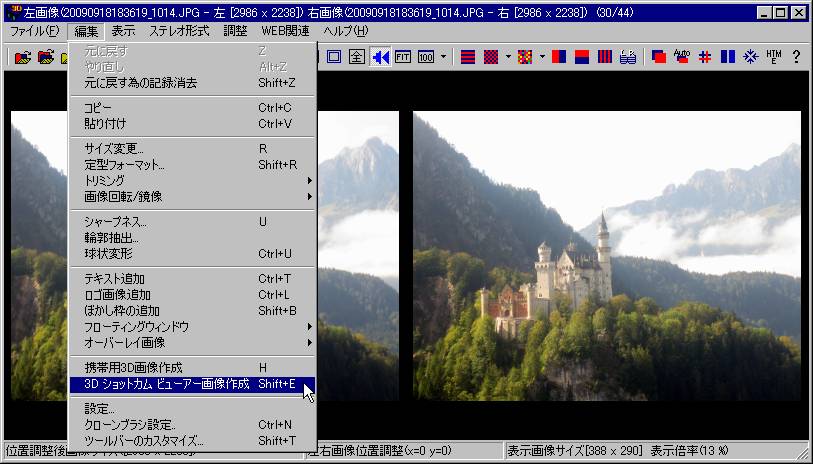Screen dimensions: 813x464
Task: Click the 表示倍率(13 %) status text
Action: (690, 450)
